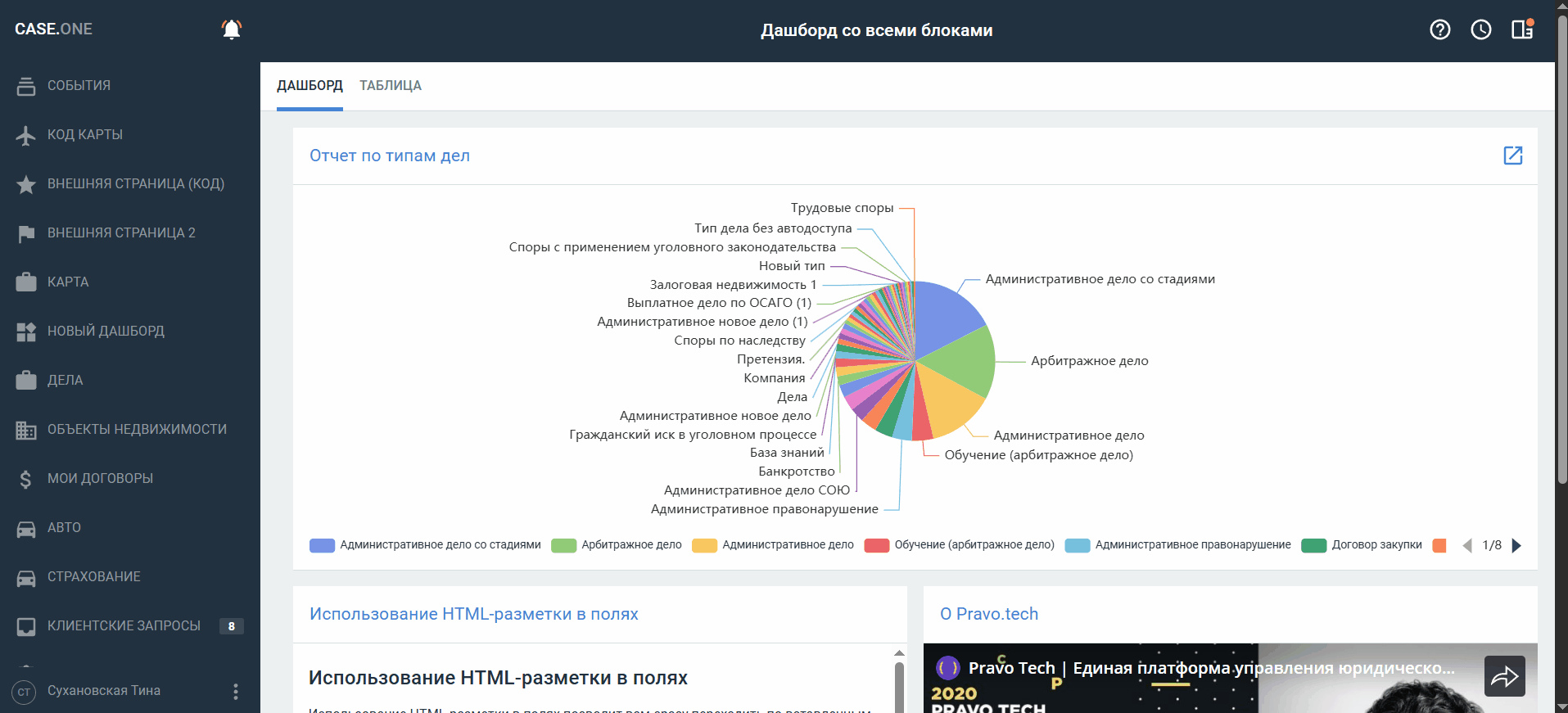Click the dollar icon for Мои договоры
Viewport: 1568px width, 713px height.
[x=26, y=479]
